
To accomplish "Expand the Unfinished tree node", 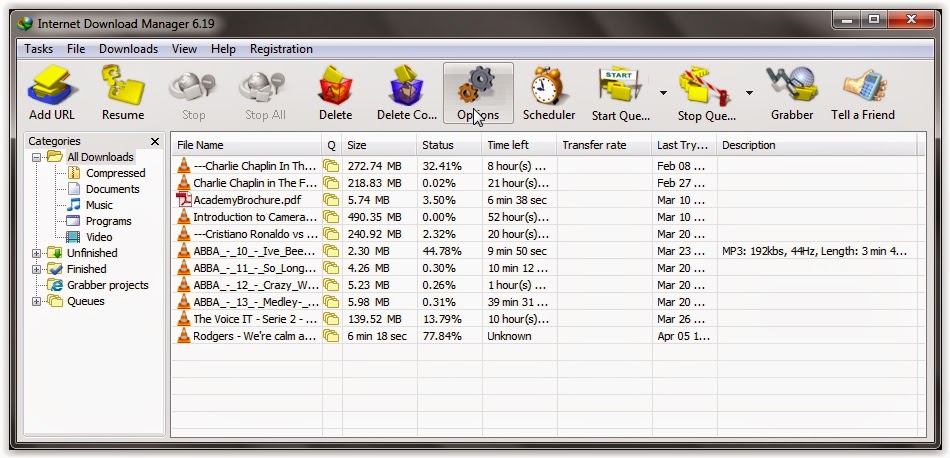I will point(36,253).
